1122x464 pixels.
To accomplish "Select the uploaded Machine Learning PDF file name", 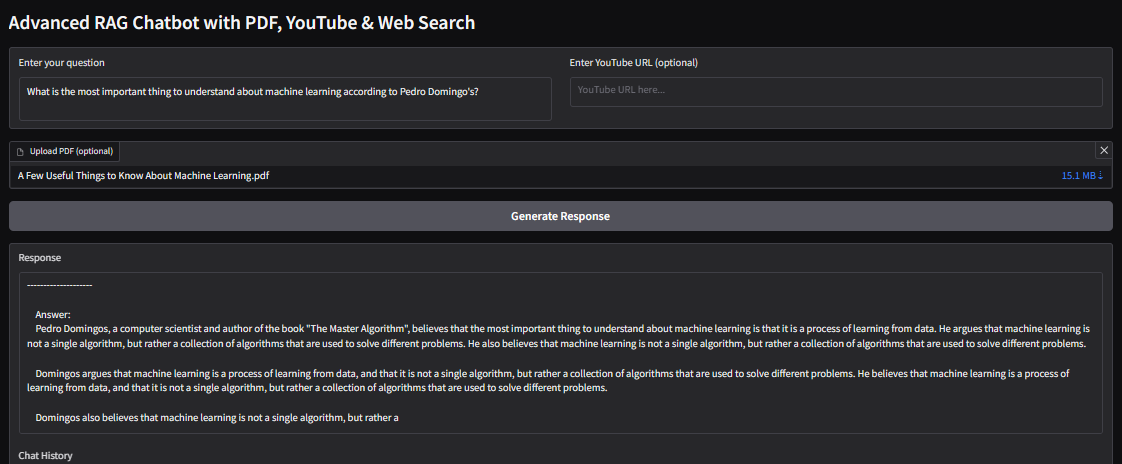I will pyautogui.click(x=143, y=176).
